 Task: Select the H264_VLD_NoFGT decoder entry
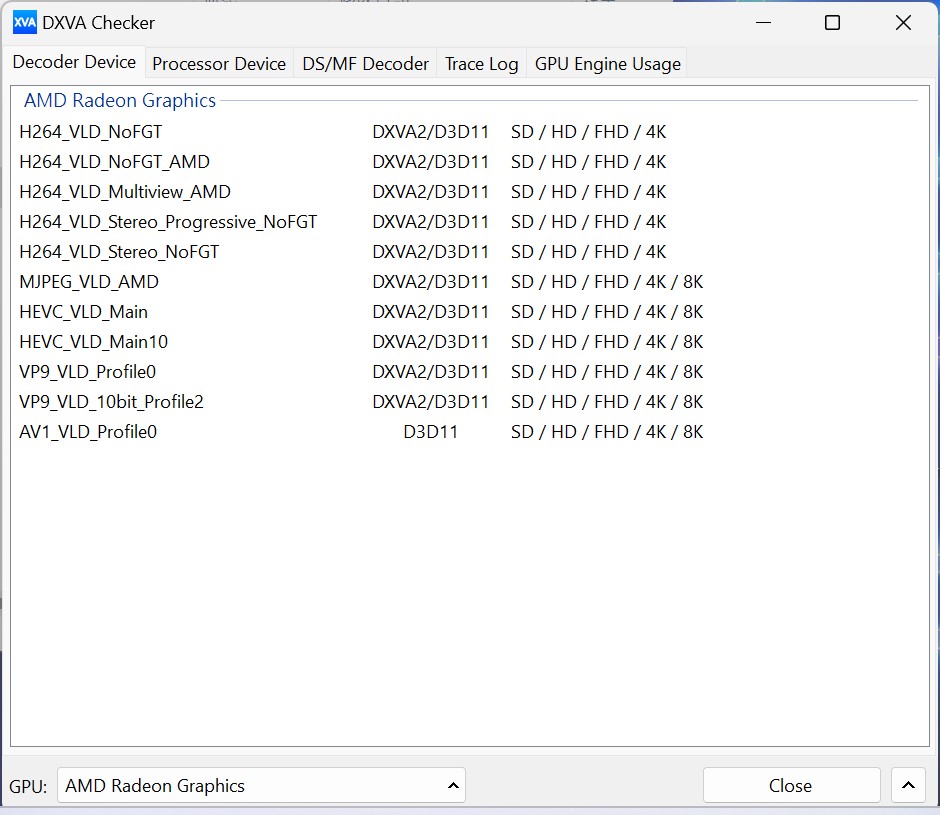pos(91,132)
